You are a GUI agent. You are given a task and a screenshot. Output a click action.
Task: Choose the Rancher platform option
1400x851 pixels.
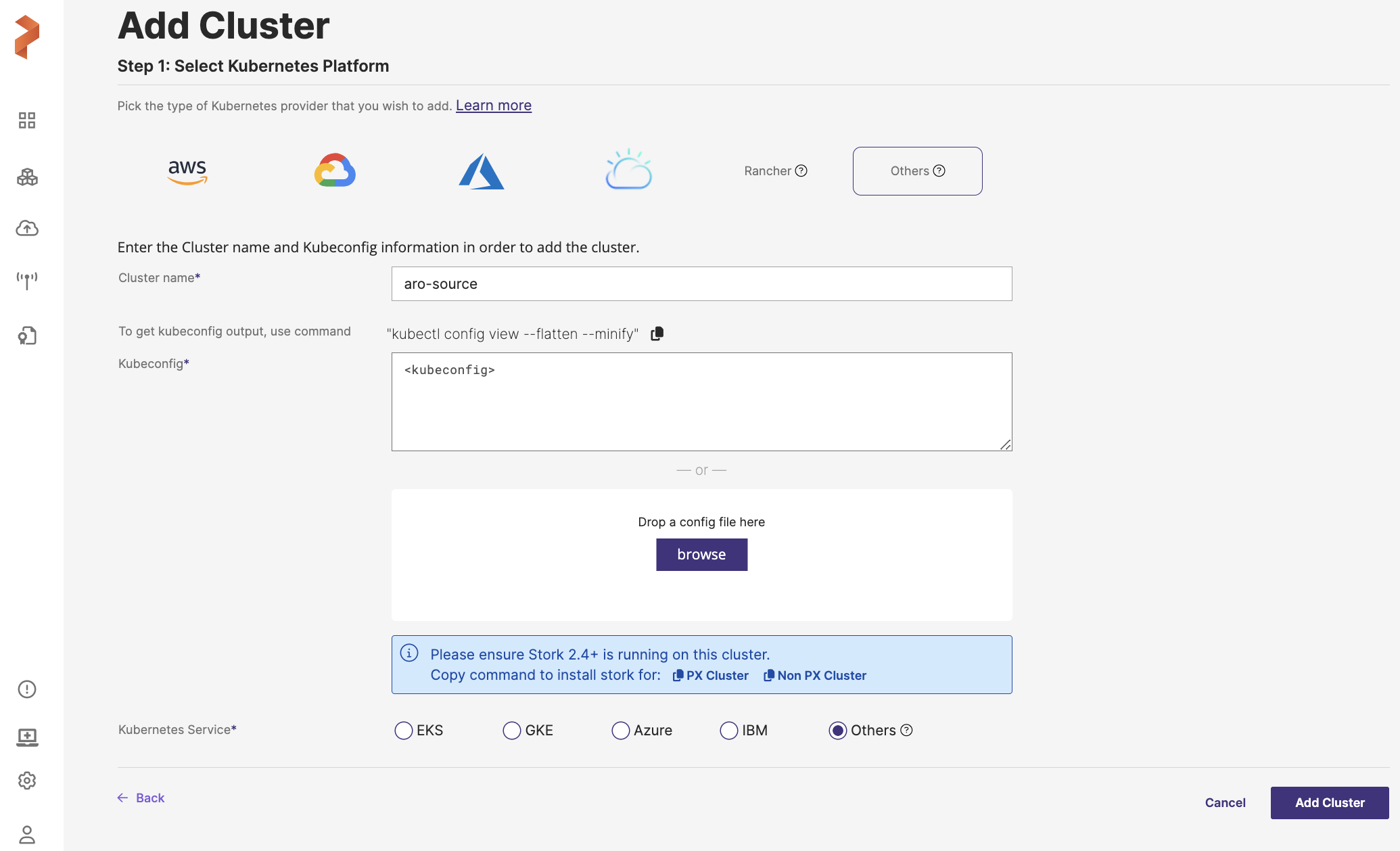[775, 171]
